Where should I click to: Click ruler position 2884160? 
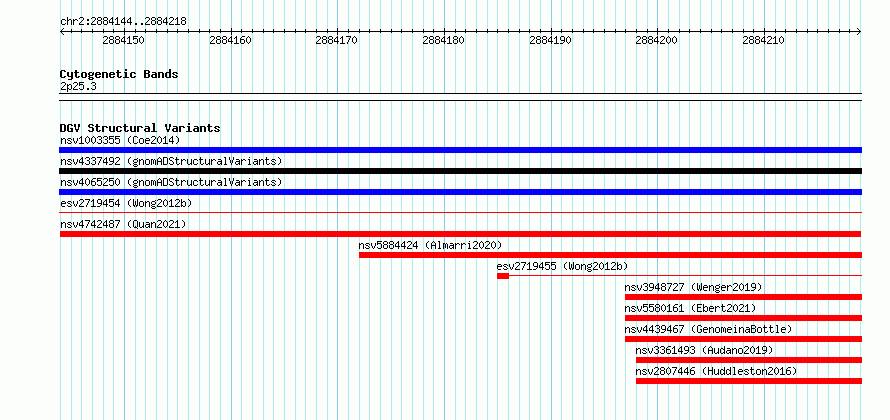230,40
